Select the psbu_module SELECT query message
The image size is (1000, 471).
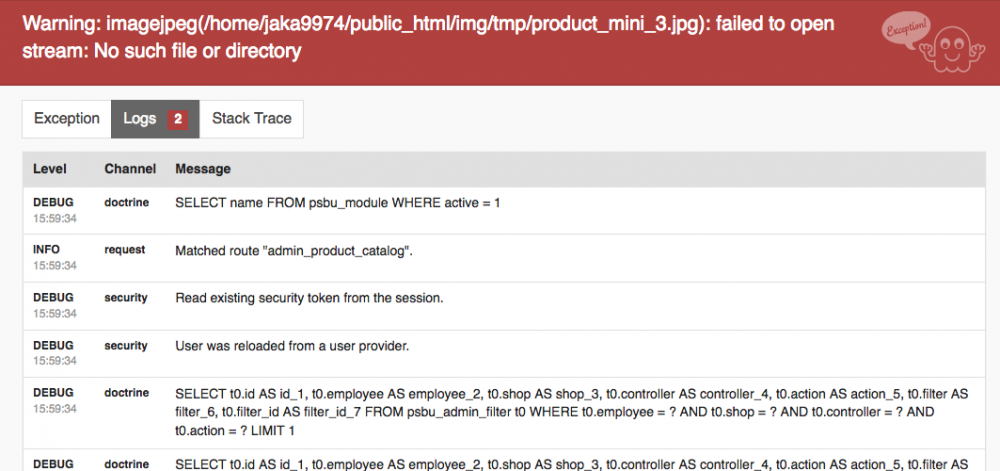coord(338,202)
